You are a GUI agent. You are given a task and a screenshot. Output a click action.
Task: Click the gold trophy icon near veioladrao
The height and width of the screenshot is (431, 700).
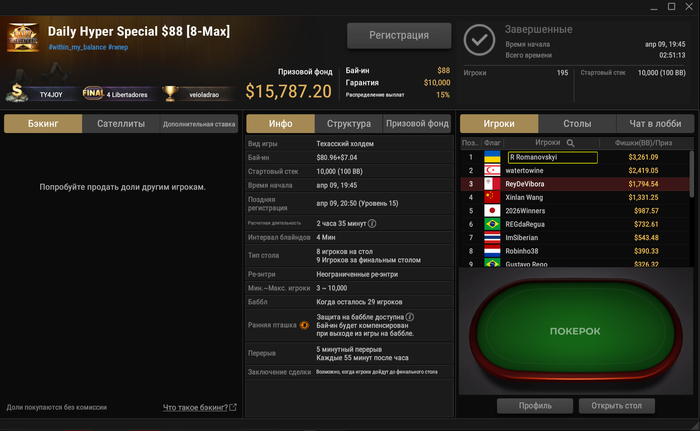click(170, 93)
